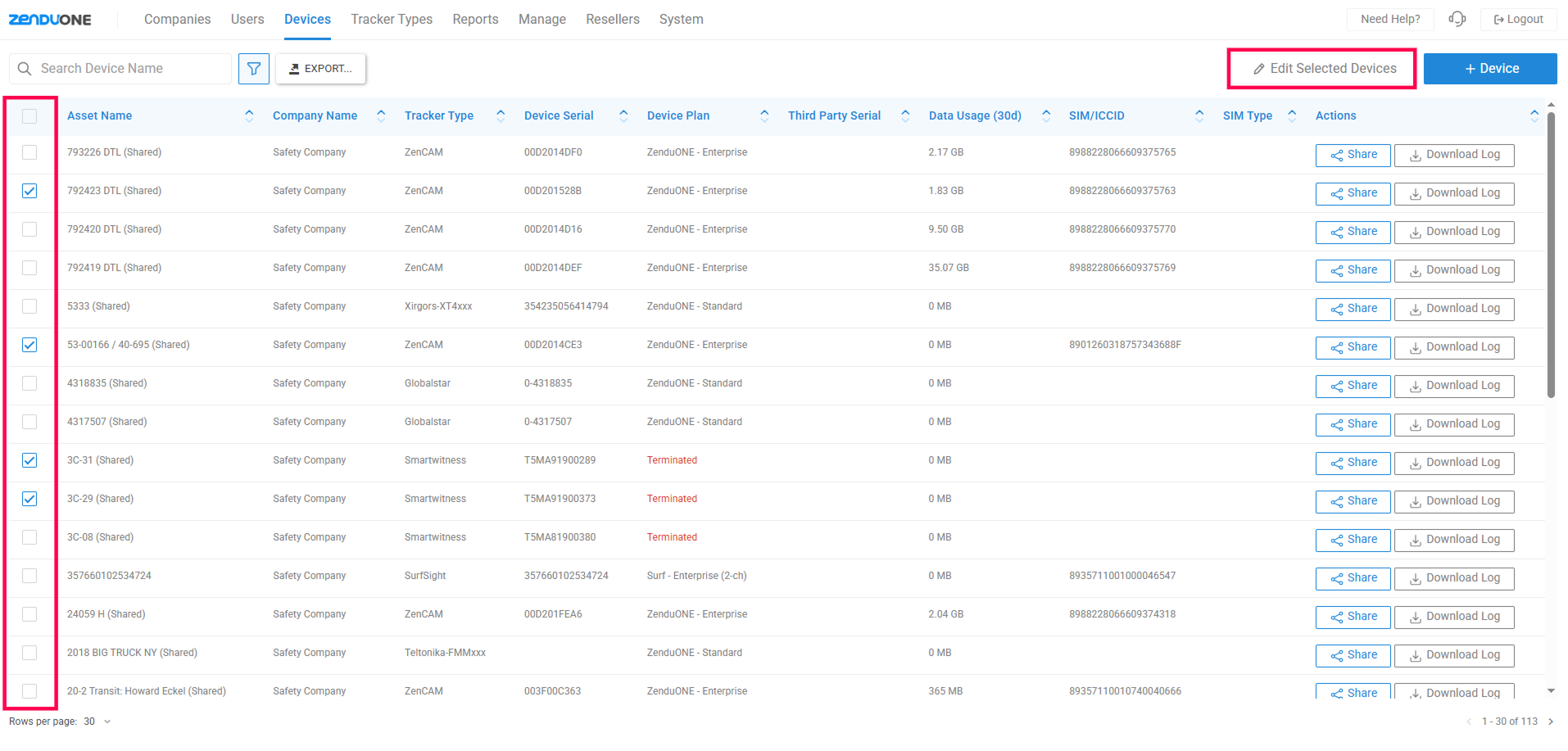Share the 4318835 device
The width and height of the screenshot is (1568, 751).
[x=1353, y=386]
